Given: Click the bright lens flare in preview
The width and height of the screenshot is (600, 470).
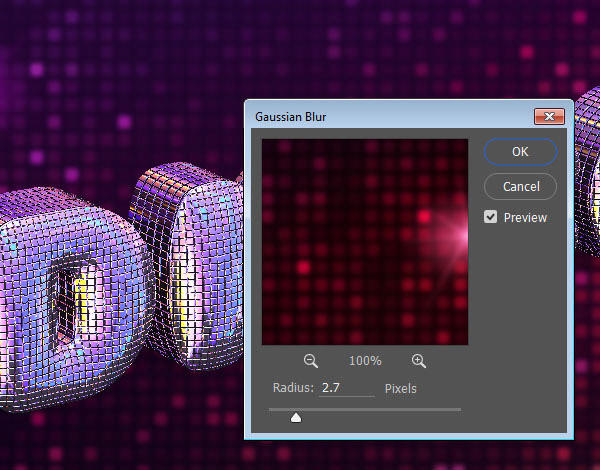Looking at the screenshot, I should [x=457, y=234].
